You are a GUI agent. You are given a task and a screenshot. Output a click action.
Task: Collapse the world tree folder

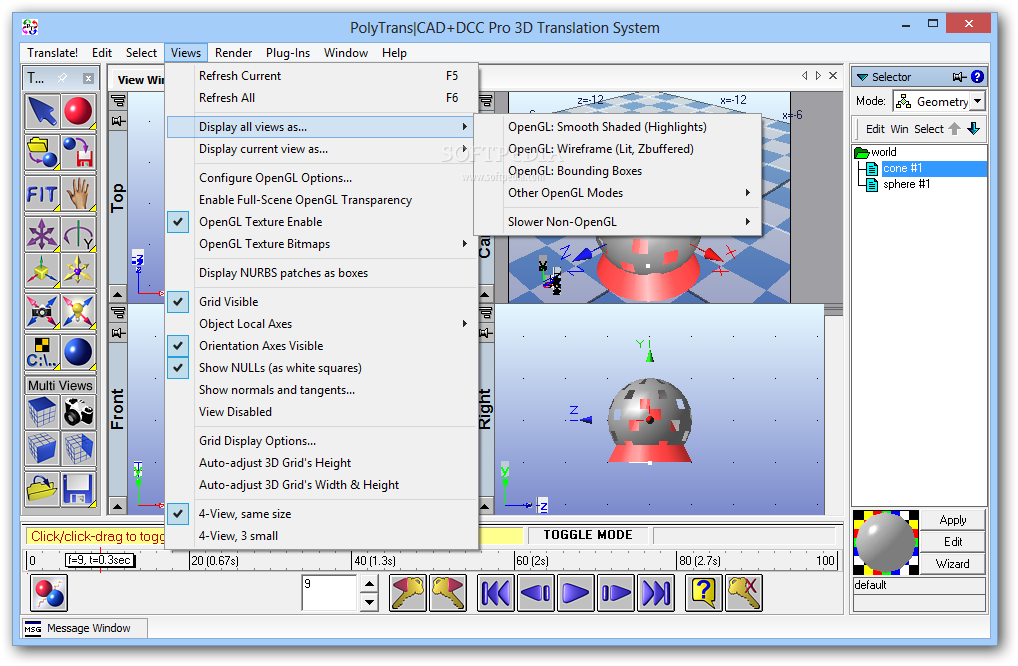pyautogui.click(x=862, y=153)
